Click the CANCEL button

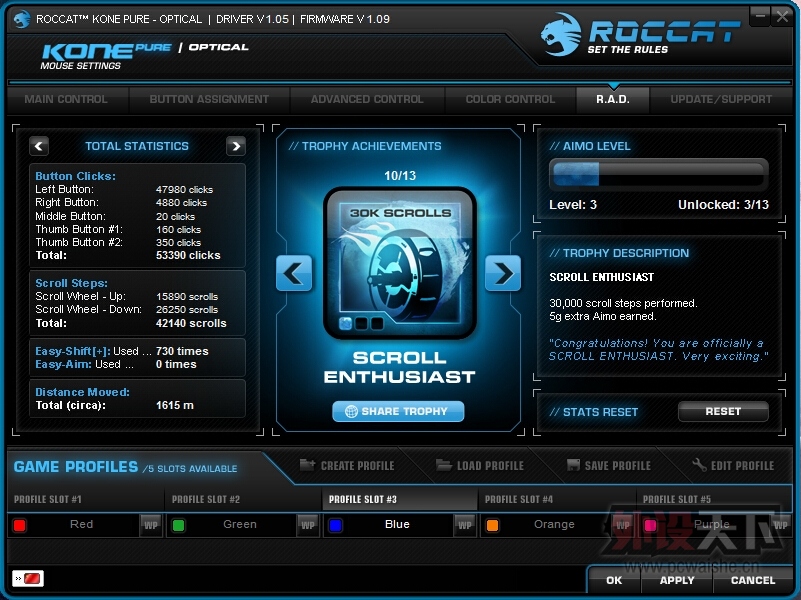coord(753,580)
